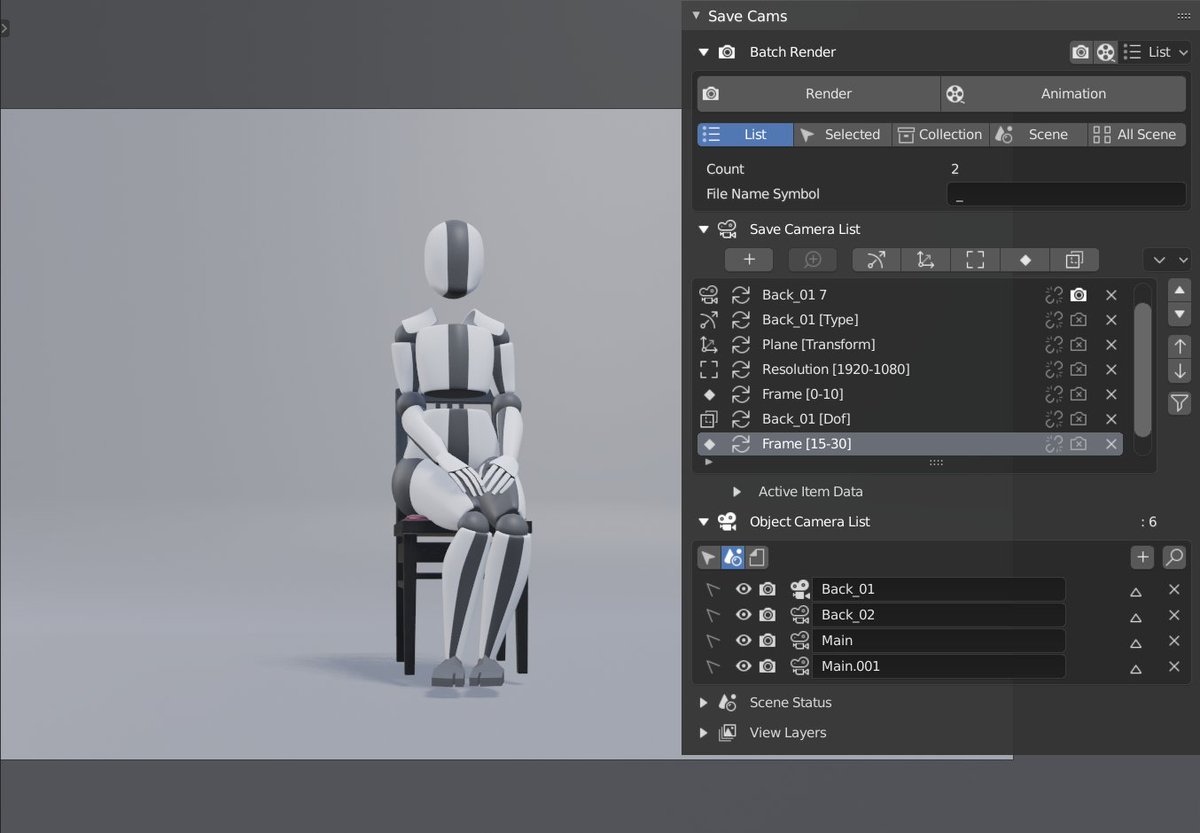The image size is (1200, 833).
Task: Remove the Back_01 [Dof] saved item
Action: pos(1111,419)
